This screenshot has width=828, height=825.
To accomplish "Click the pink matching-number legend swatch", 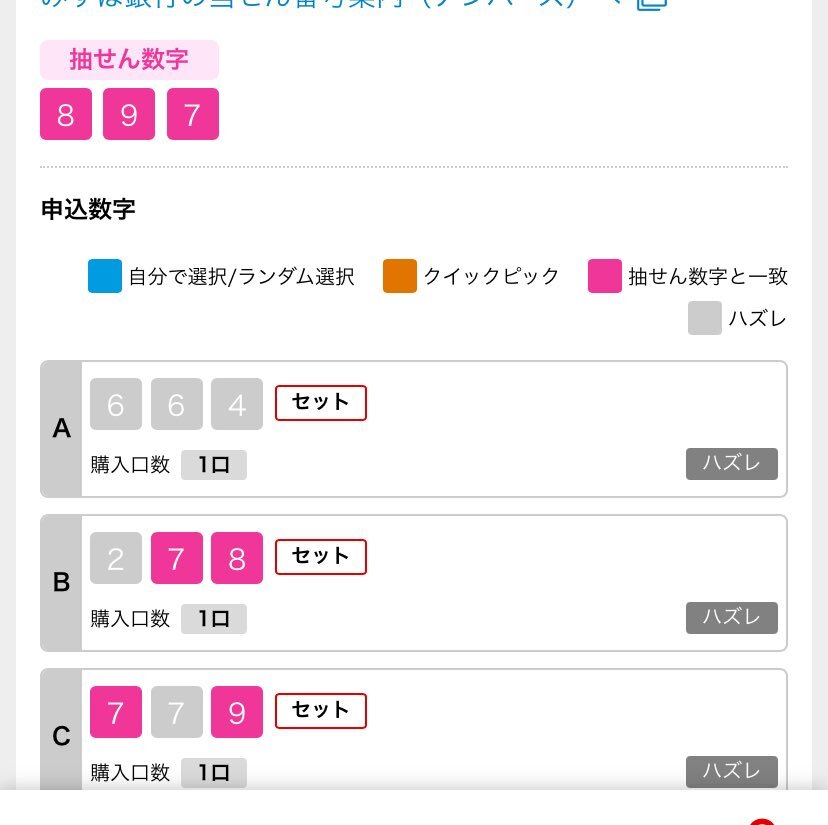I will tap(605, 276).
